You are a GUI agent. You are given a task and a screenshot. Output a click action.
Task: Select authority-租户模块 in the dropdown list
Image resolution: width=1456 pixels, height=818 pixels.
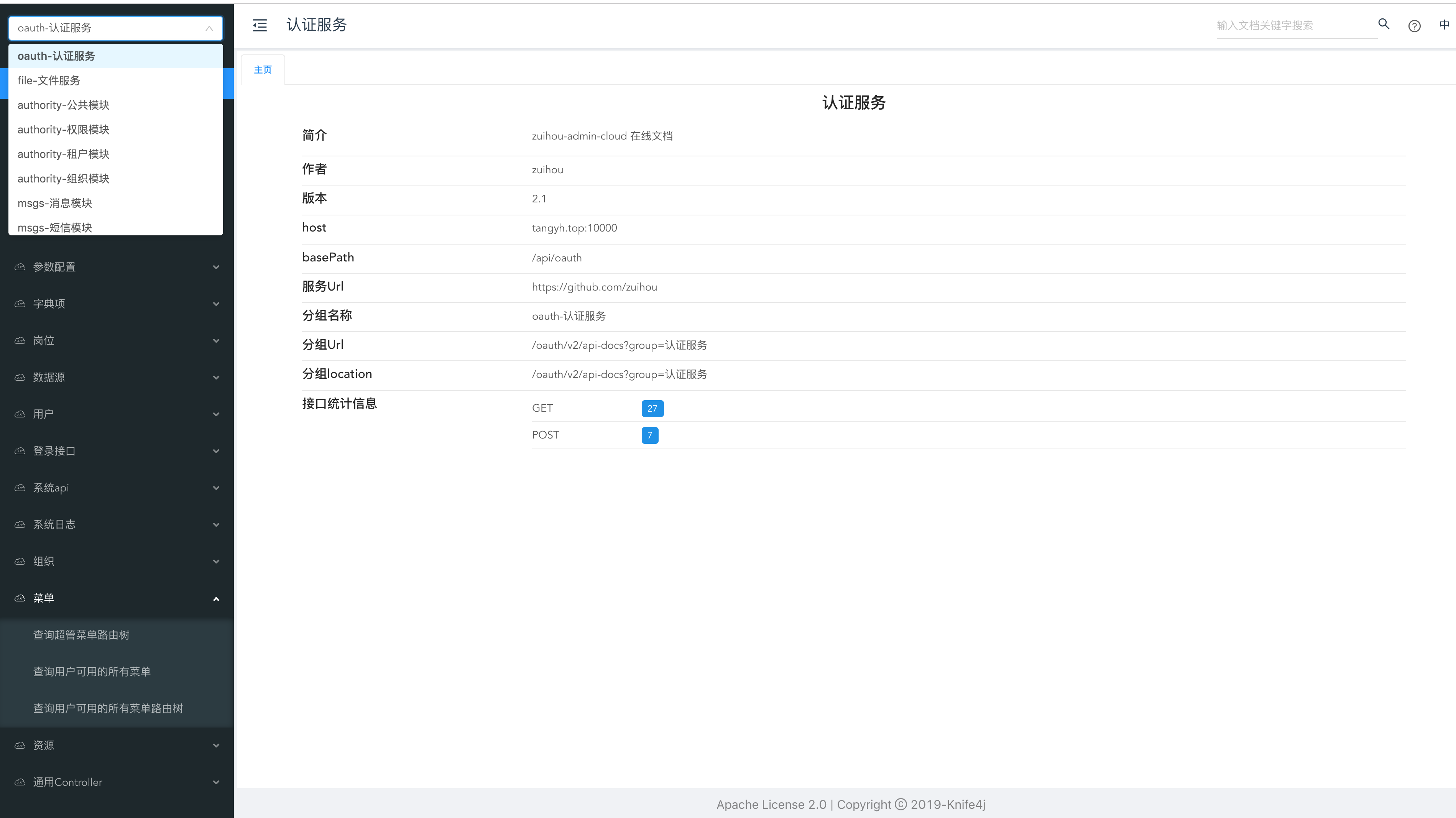pos(115,154)
